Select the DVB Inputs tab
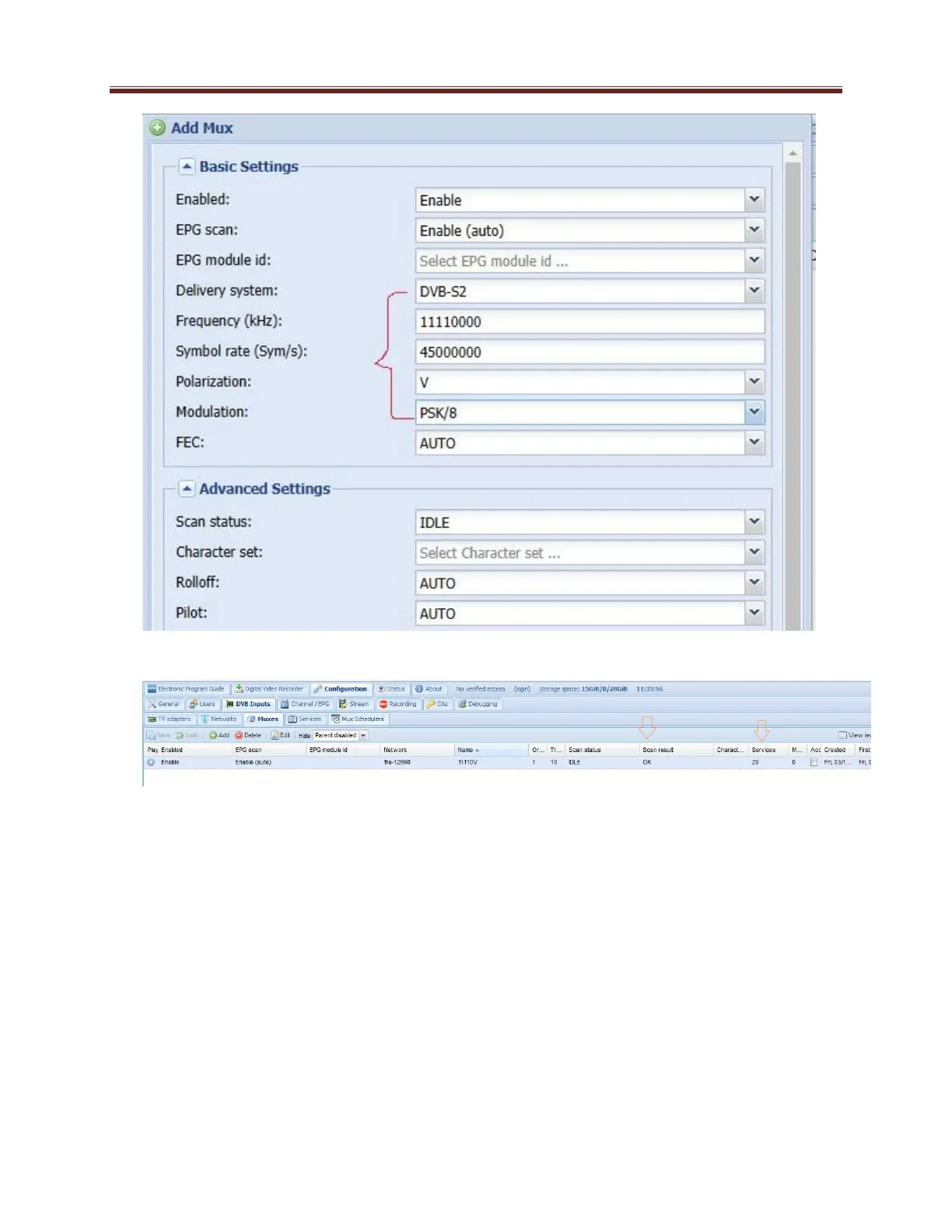 pos(249,704)
